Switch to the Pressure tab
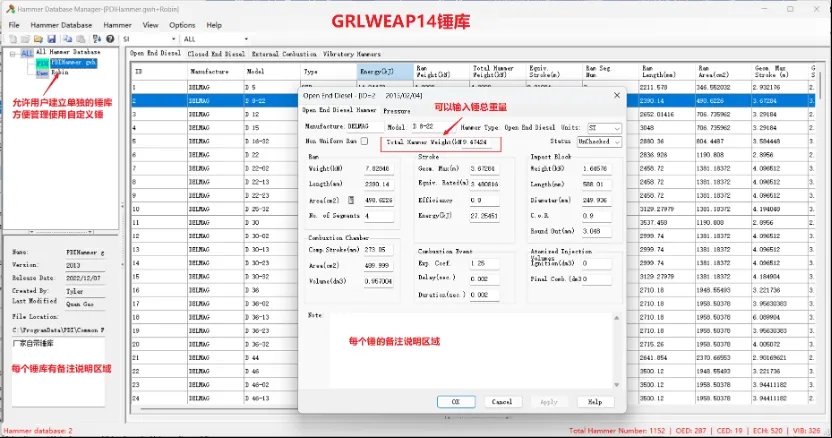Viewport: 832px width, 438px height. [397, 111]
